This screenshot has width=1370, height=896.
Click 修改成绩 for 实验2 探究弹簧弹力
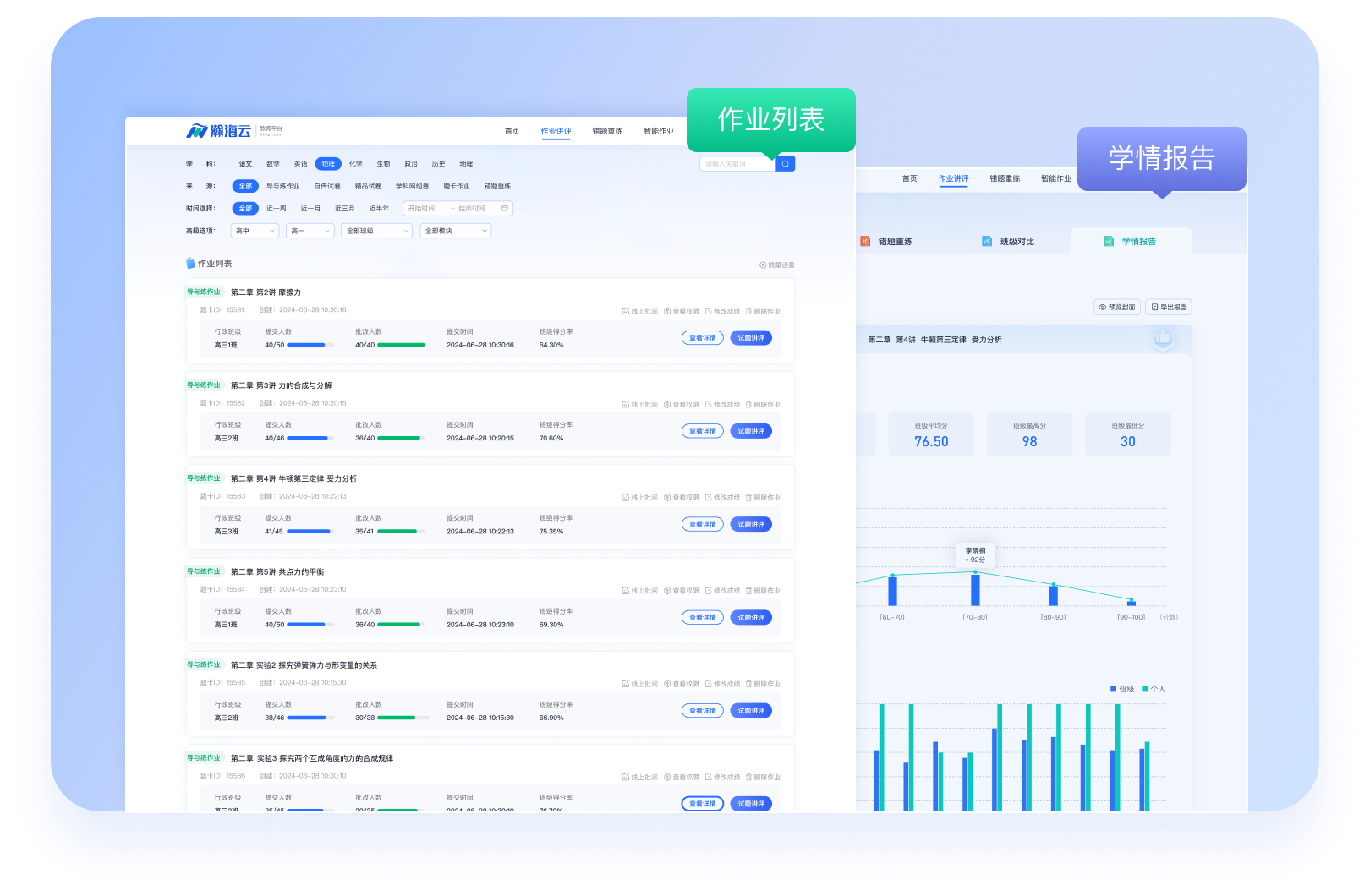click(722, 684)
